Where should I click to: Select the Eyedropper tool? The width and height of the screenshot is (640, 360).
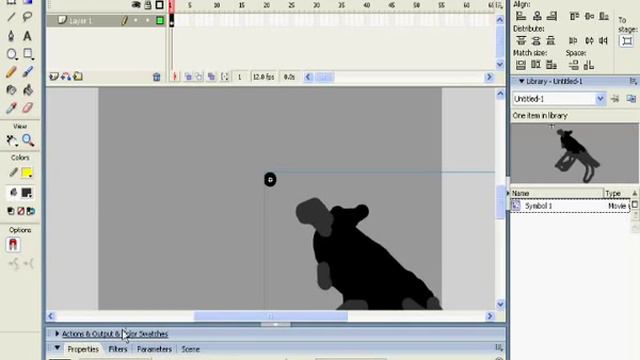(x=11, y=108)
